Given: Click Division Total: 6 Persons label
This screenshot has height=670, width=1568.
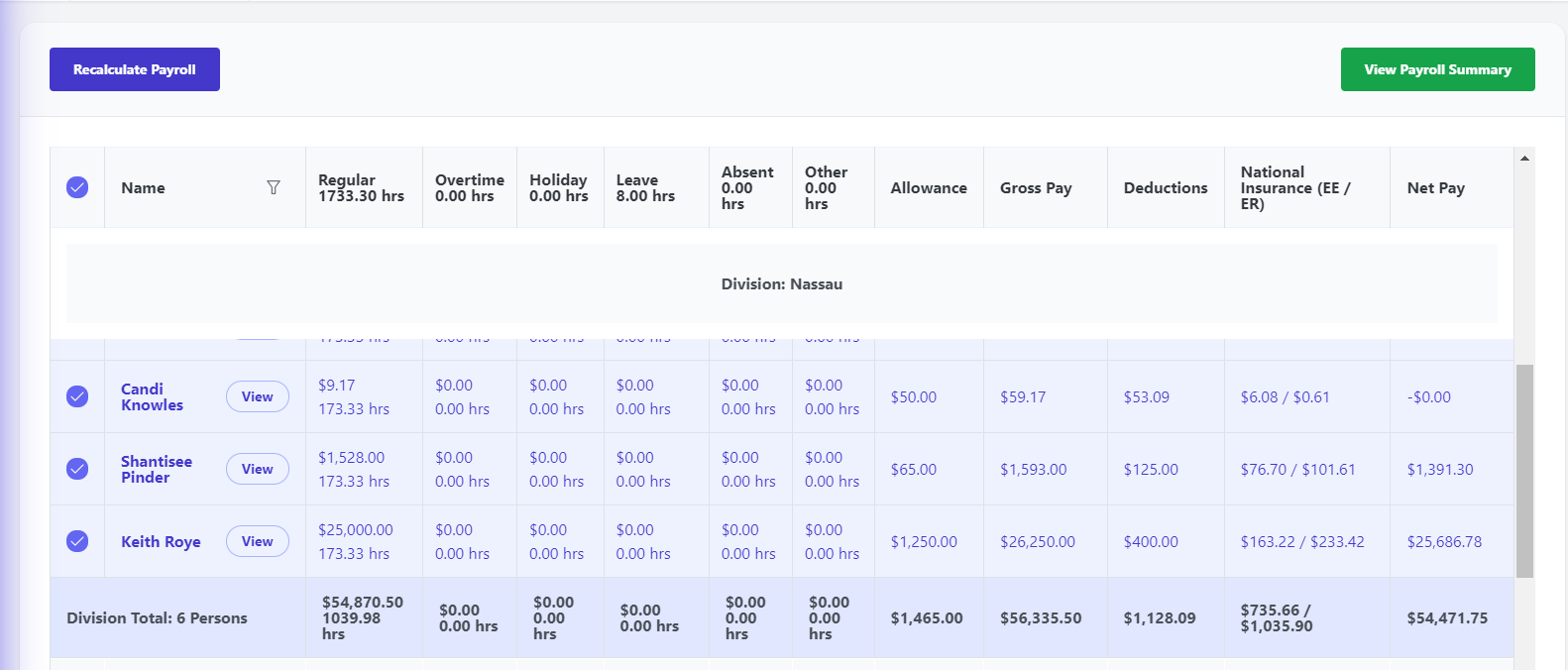Looking at the screenshot, I should [x=157, y=617].
